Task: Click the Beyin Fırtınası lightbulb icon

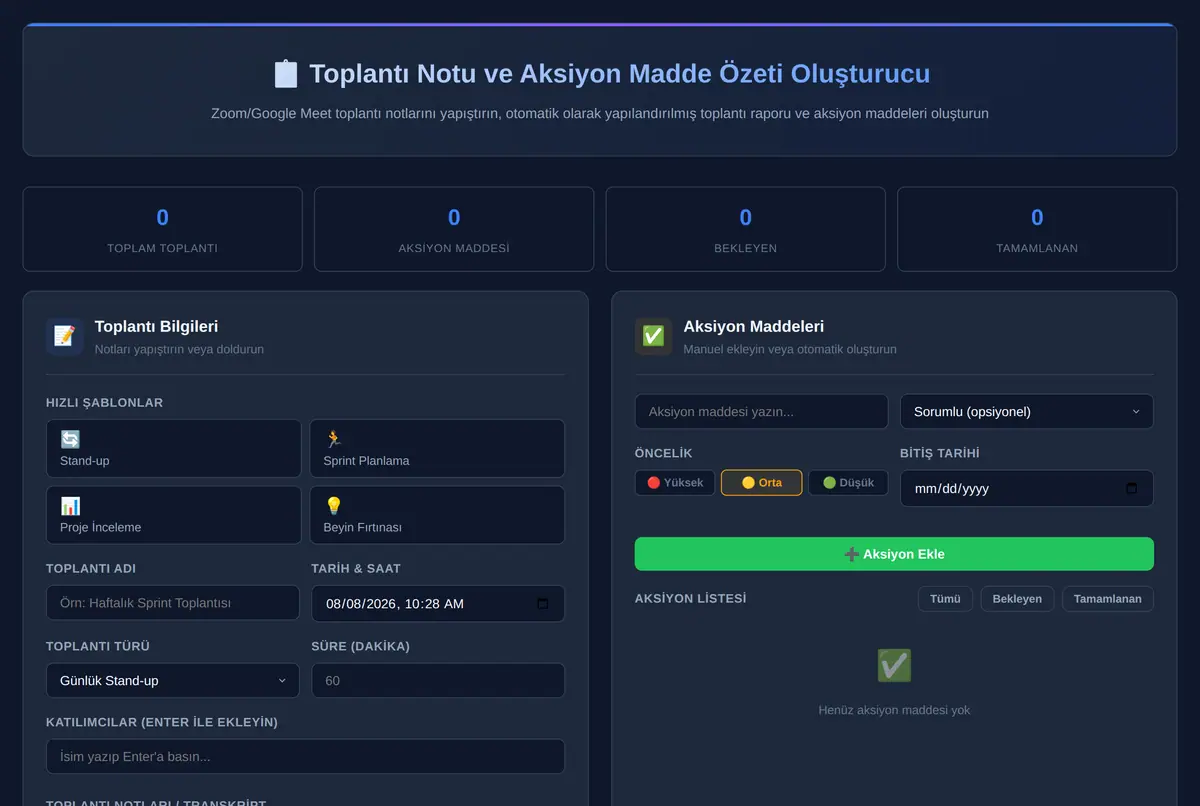Action: (333, 505)
